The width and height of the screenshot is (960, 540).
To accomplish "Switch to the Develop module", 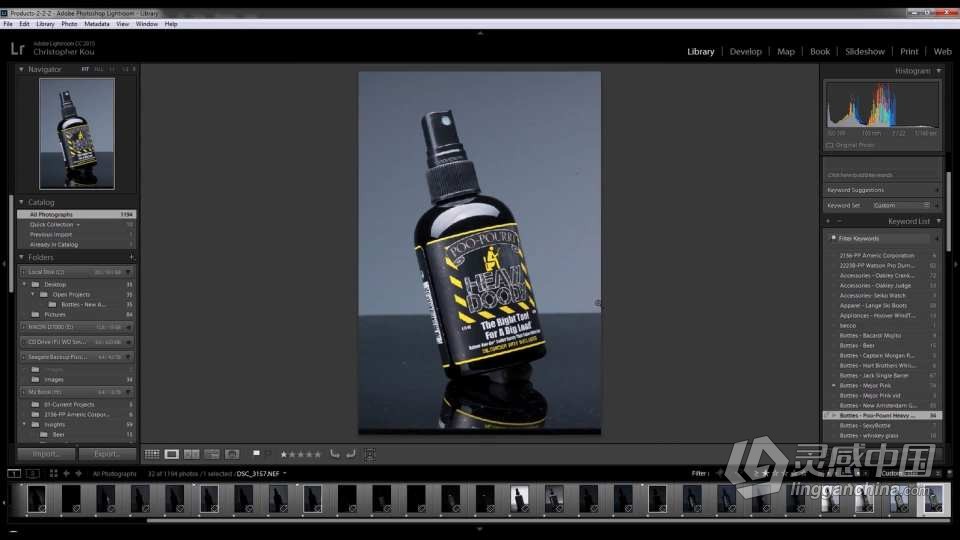I will click(745, 51).
